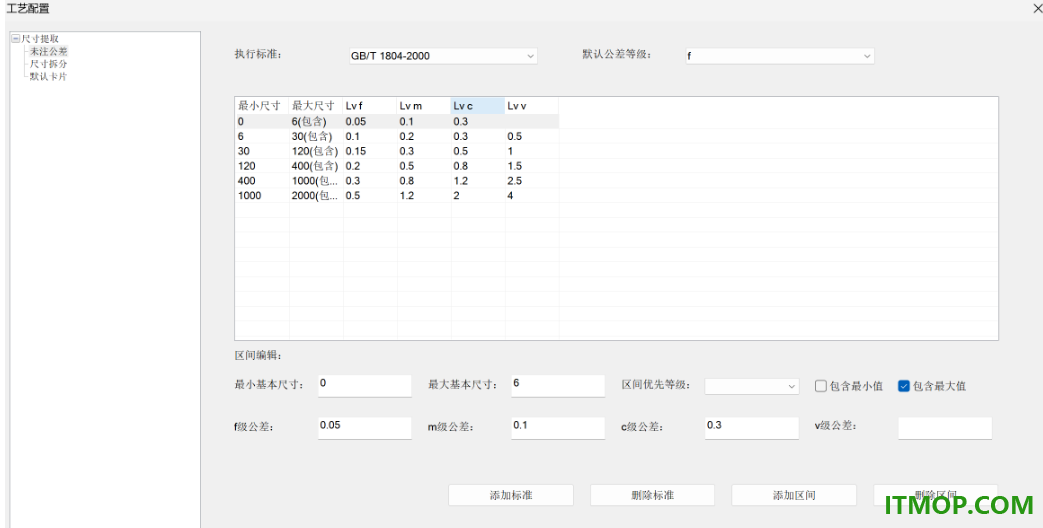Focus the f级公差 input field

(365, 428)
